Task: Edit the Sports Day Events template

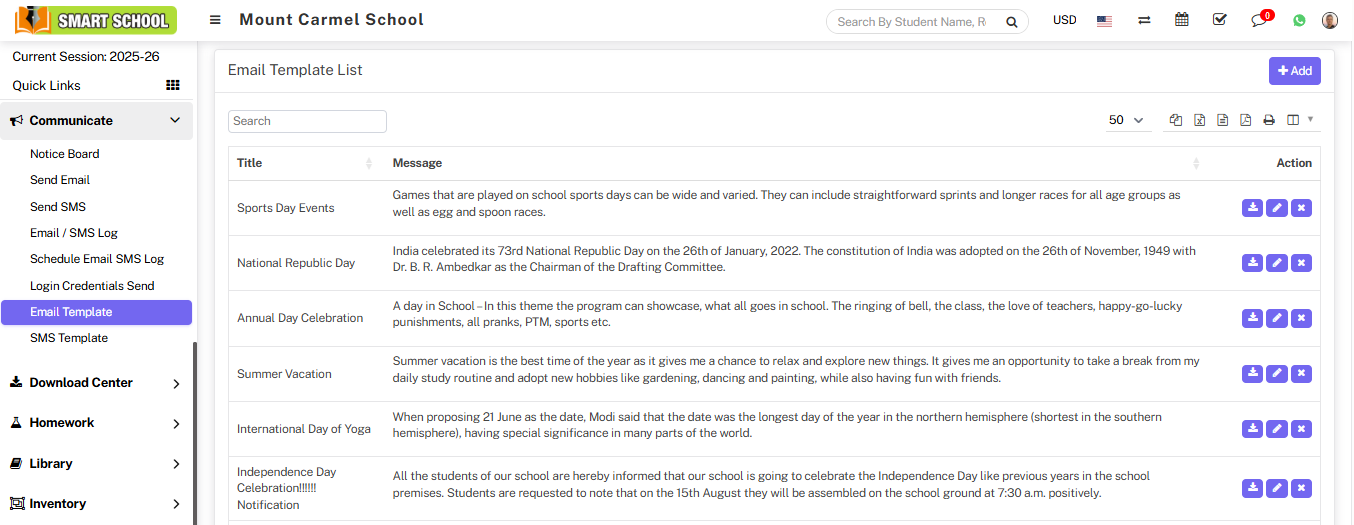Action: coord(1276,208)
